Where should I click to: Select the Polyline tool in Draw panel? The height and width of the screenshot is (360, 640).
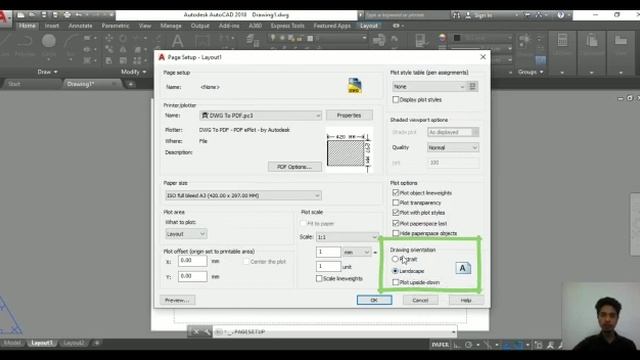point(24,41)
